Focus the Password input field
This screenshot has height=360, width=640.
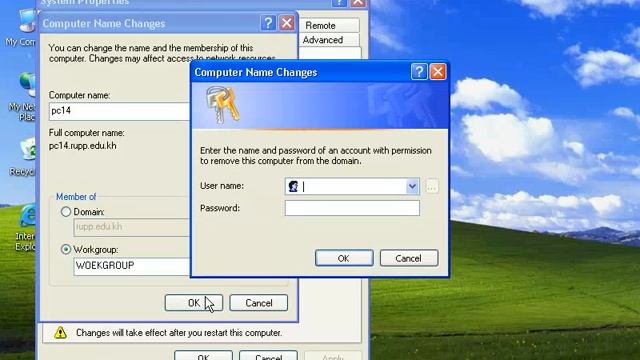click(352, 208)
